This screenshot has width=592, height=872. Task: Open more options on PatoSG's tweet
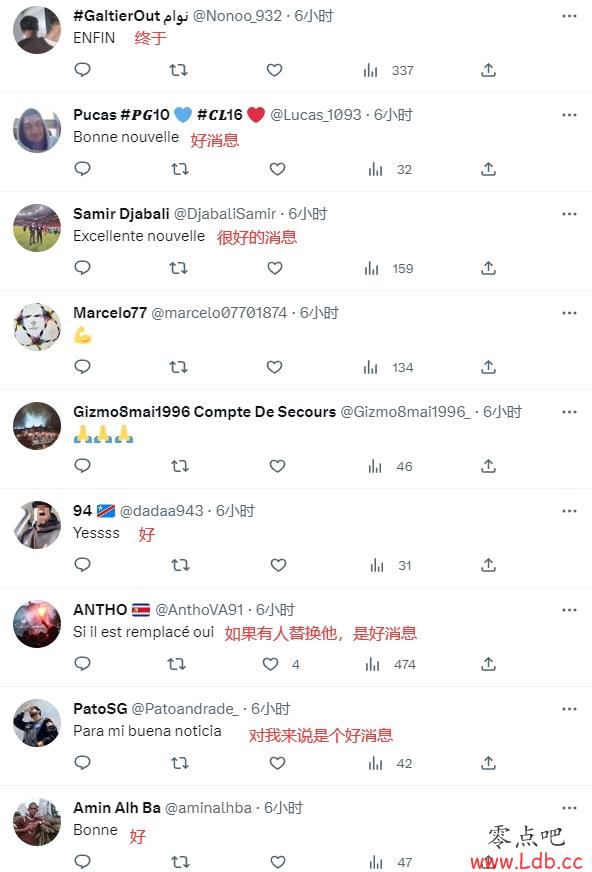tap(569, 709)
